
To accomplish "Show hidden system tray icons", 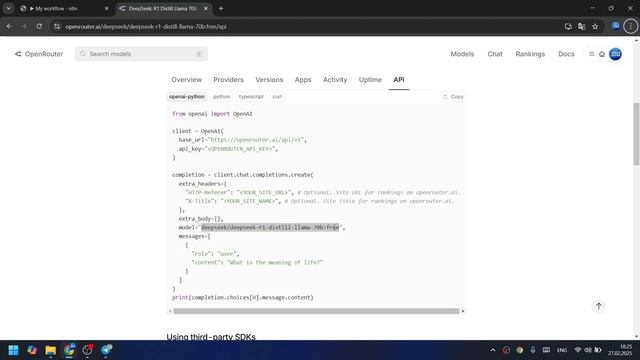I will [493, 350].
